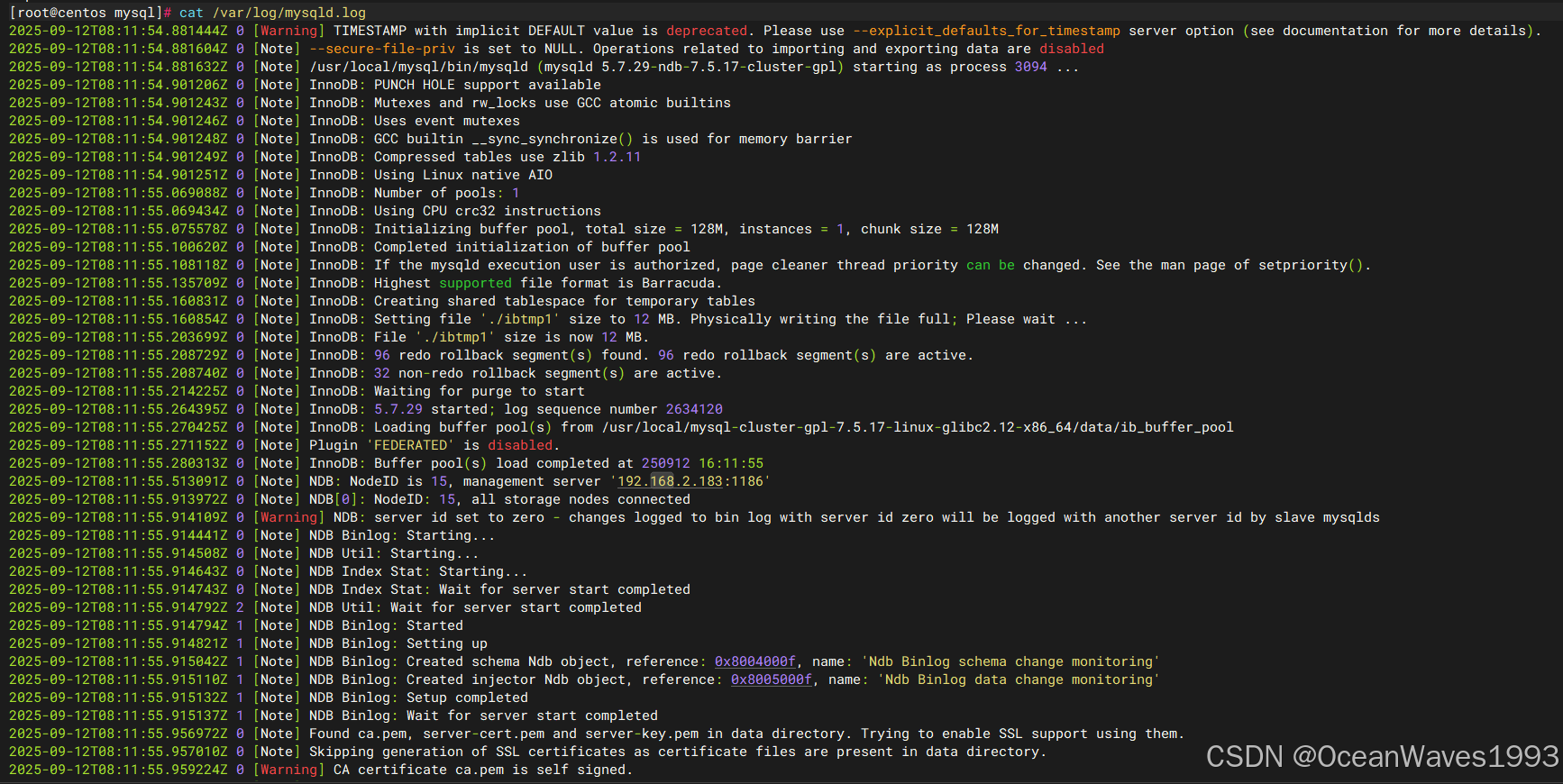This screenshot has width=1563, height=784.
Task: Select 'Completed initialization of buffer pool'
Action: 532,247
